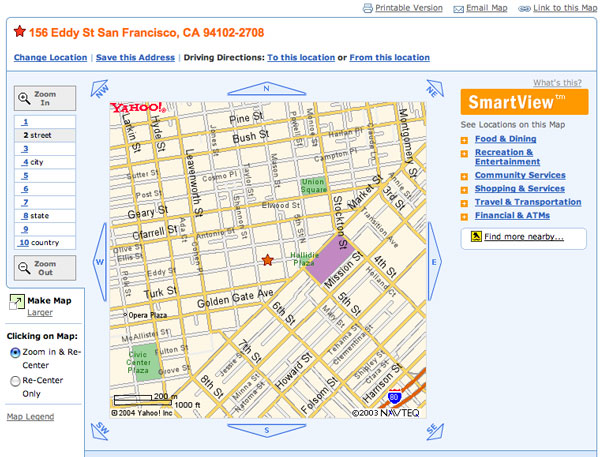
Task: Pan the map southwest with SW arrow
Action: 100,431
